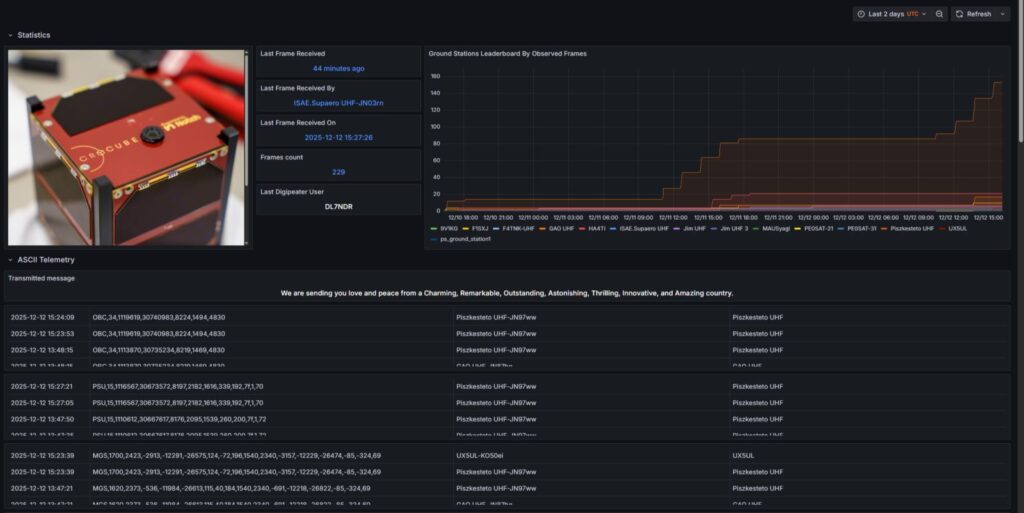Toggle the Piszkesteto UHF legend series
Screen dimensions: 1024x513
click(x=911, y=228)
